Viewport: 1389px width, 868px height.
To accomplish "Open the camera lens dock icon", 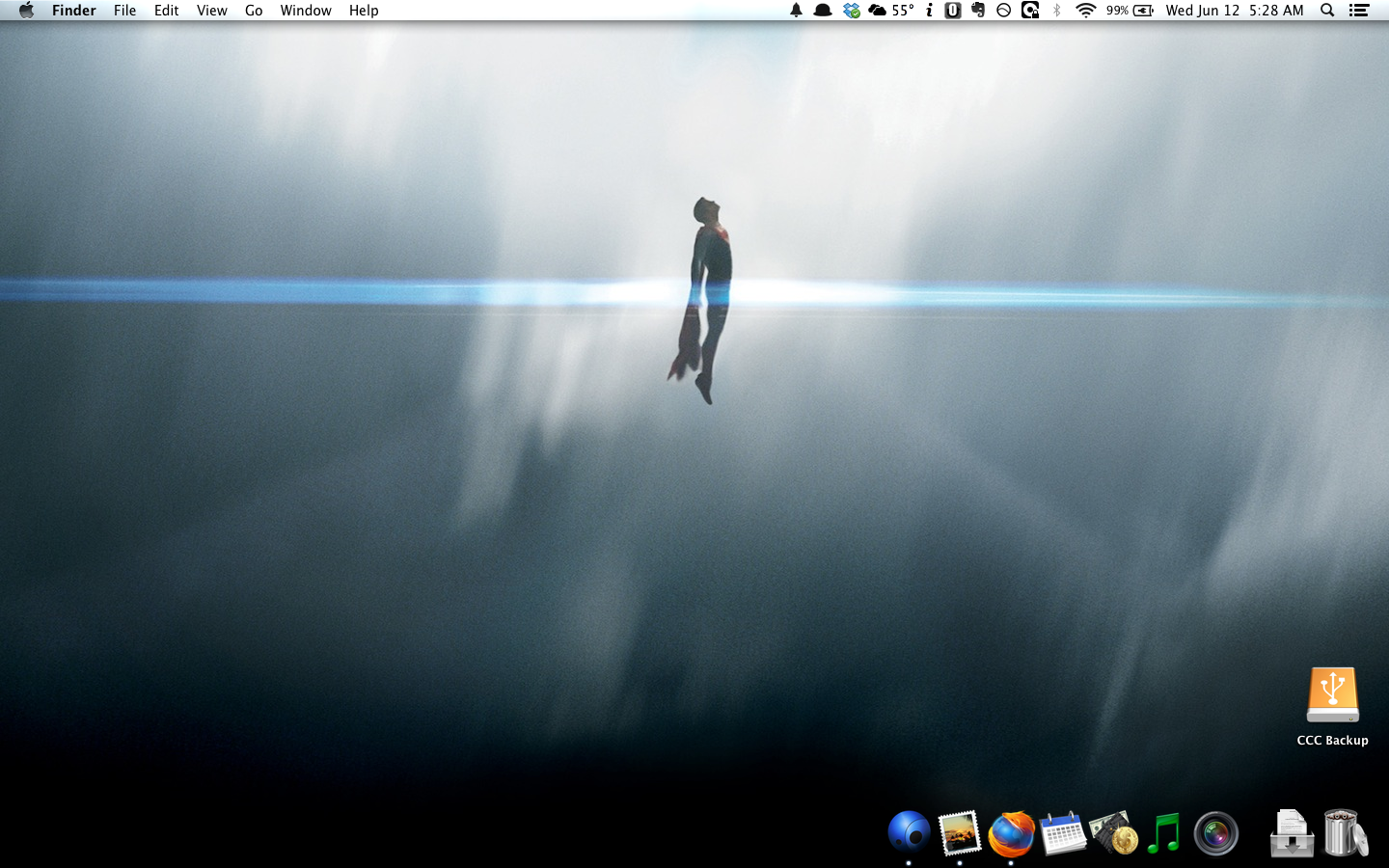I will [1215, 834].
